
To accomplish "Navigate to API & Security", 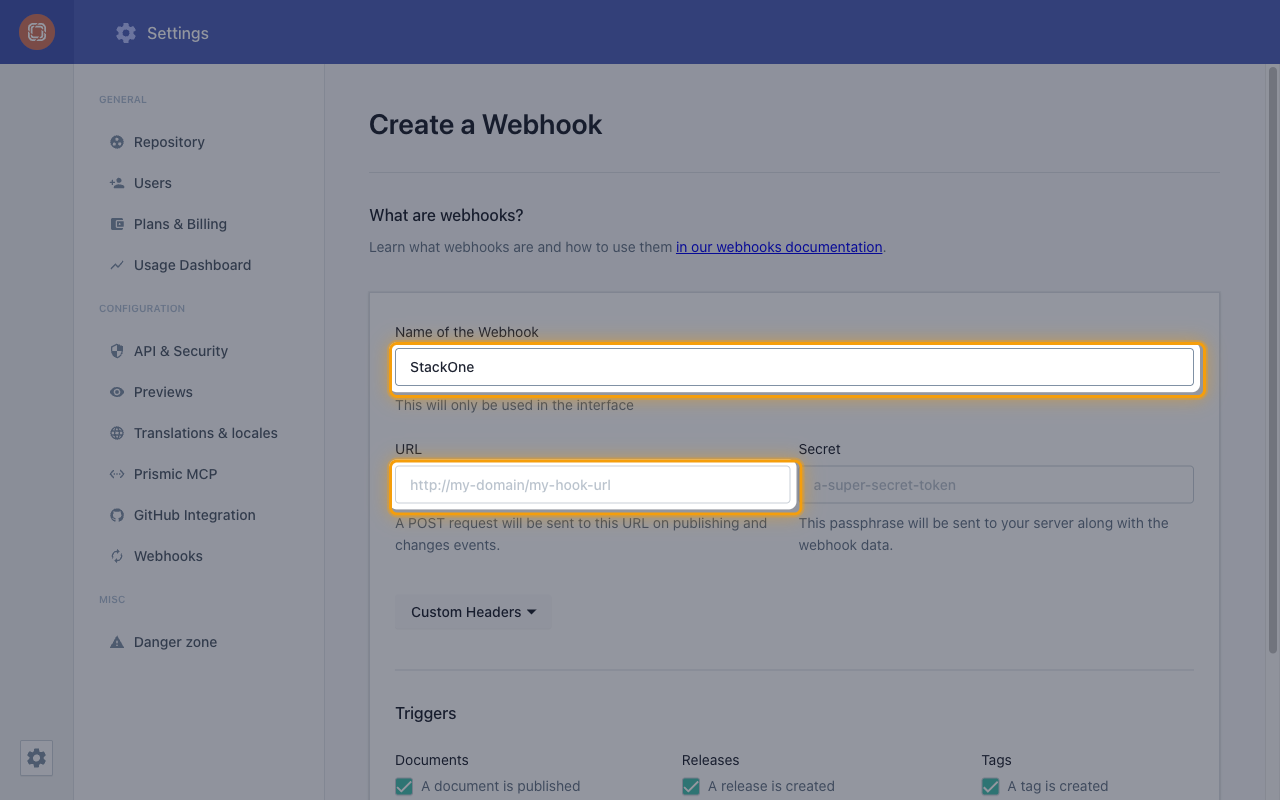I will 181,351.
